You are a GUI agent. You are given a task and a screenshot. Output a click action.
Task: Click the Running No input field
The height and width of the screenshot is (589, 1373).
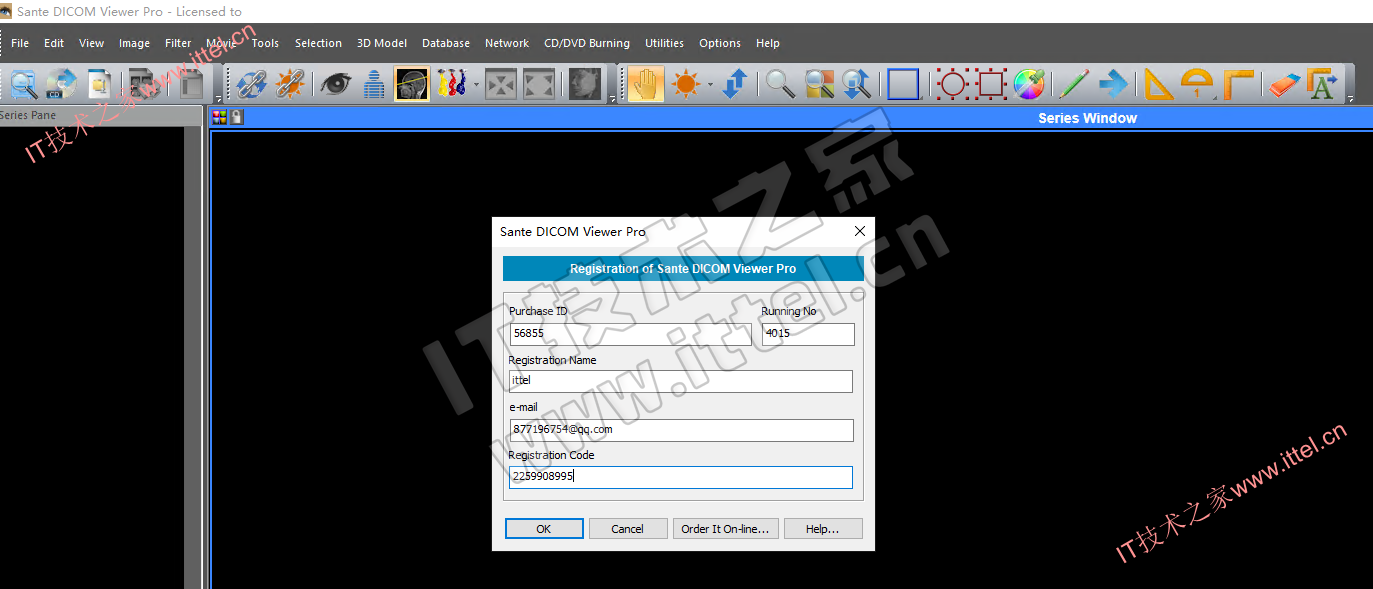[x=808, y=334]
